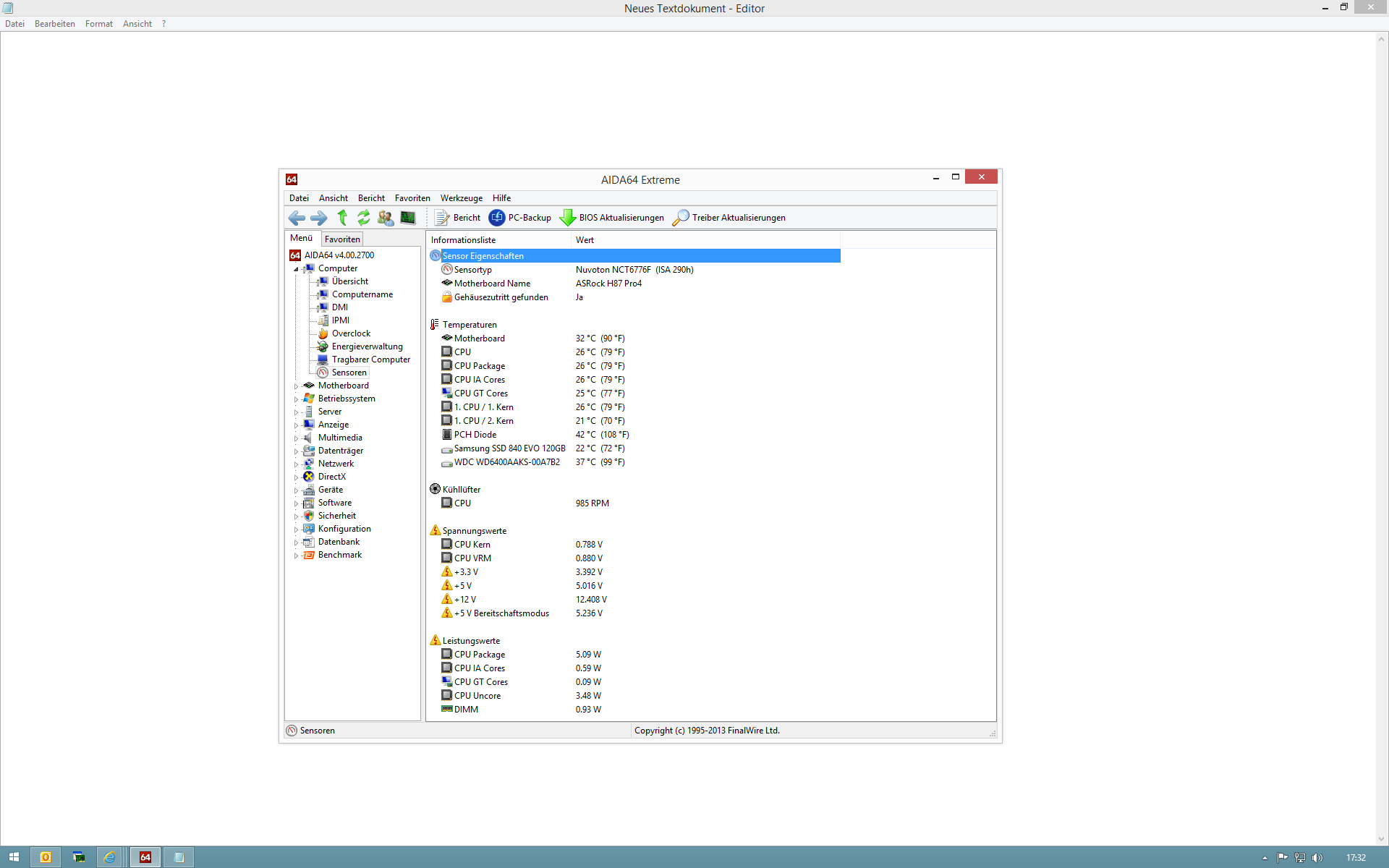Click the toolbar users icon next to the monitor icon

click(x=386, y=218)
